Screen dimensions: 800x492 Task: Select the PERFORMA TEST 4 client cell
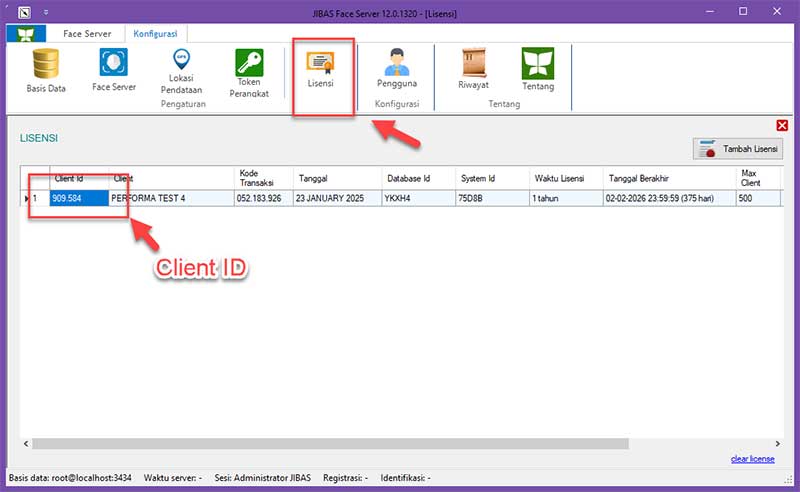pyautogui.click(x=171, y=198)
